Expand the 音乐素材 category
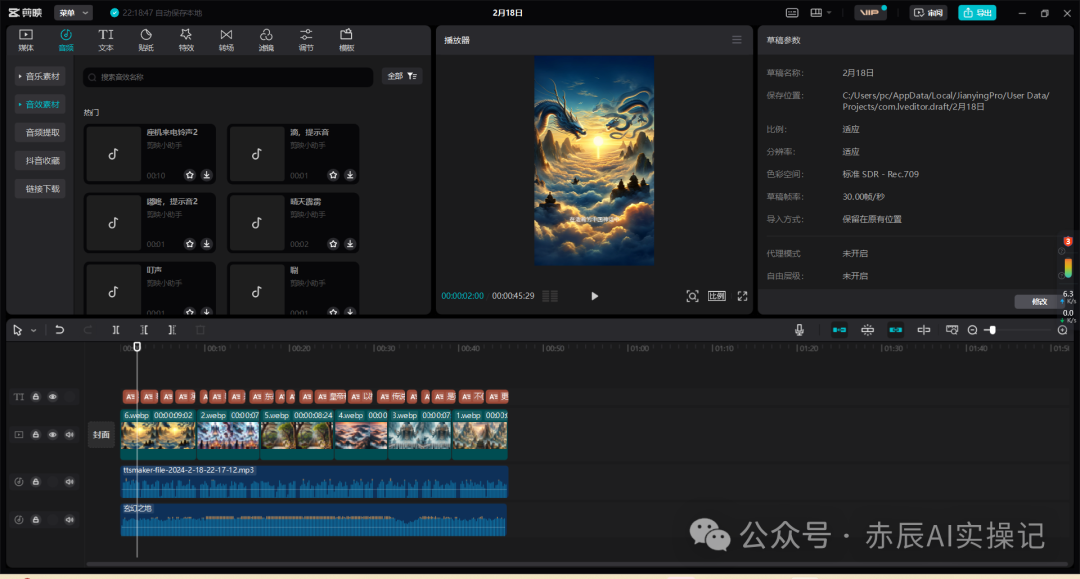 [40, 76]
